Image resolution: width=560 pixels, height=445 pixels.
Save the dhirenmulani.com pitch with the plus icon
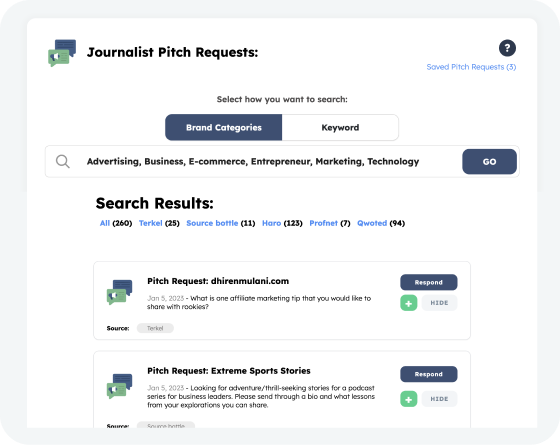coord(409,303)
